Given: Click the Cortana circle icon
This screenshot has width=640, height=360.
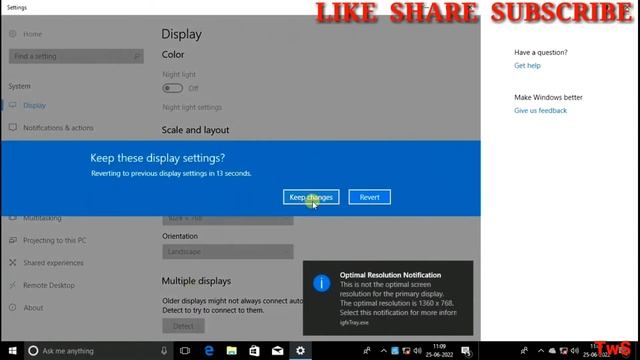Looking at the screenshot, I should coord(33,351).
